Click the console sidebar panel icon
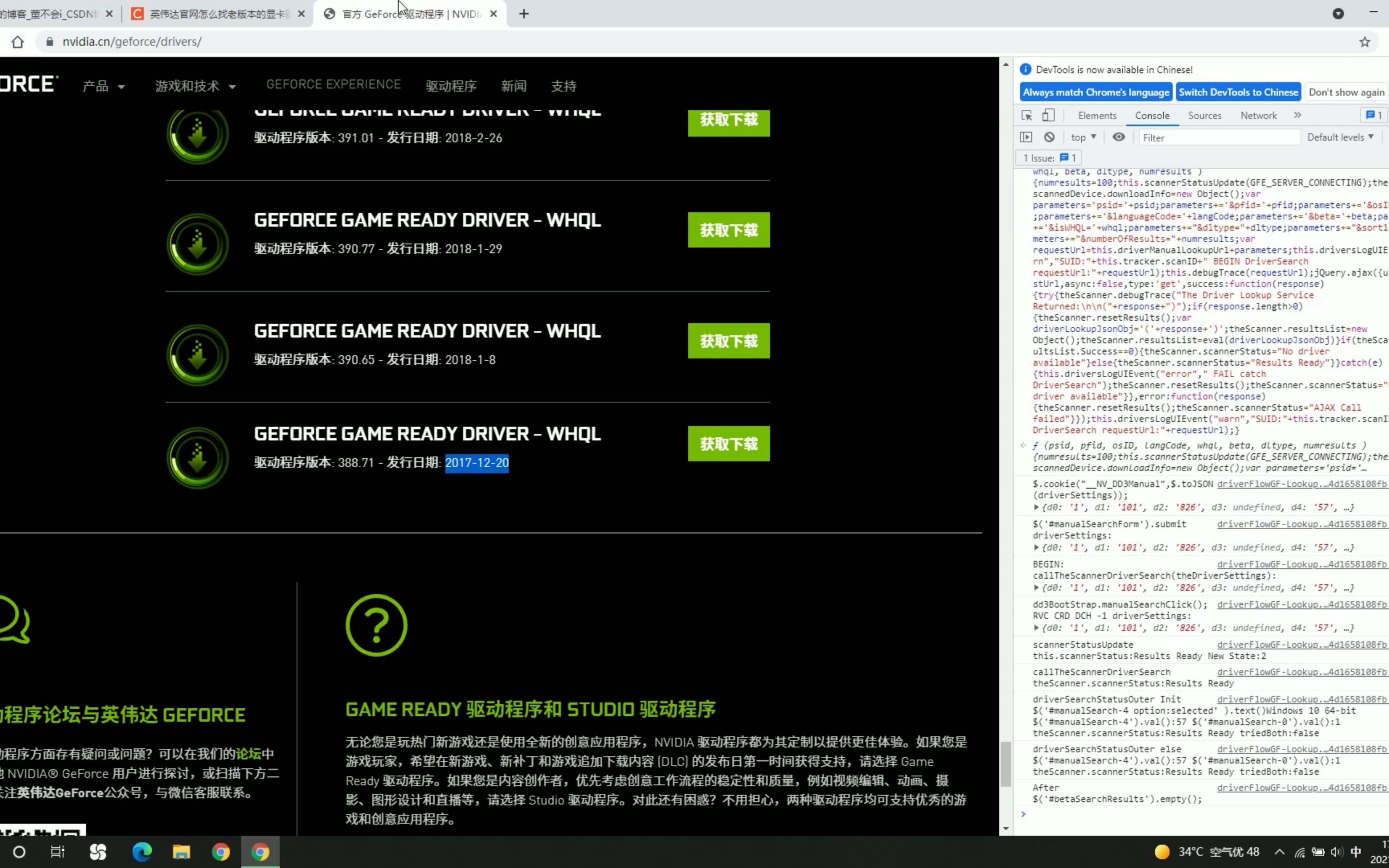Viewport: 1389px width, 868px height. (x=1026, y=137)
